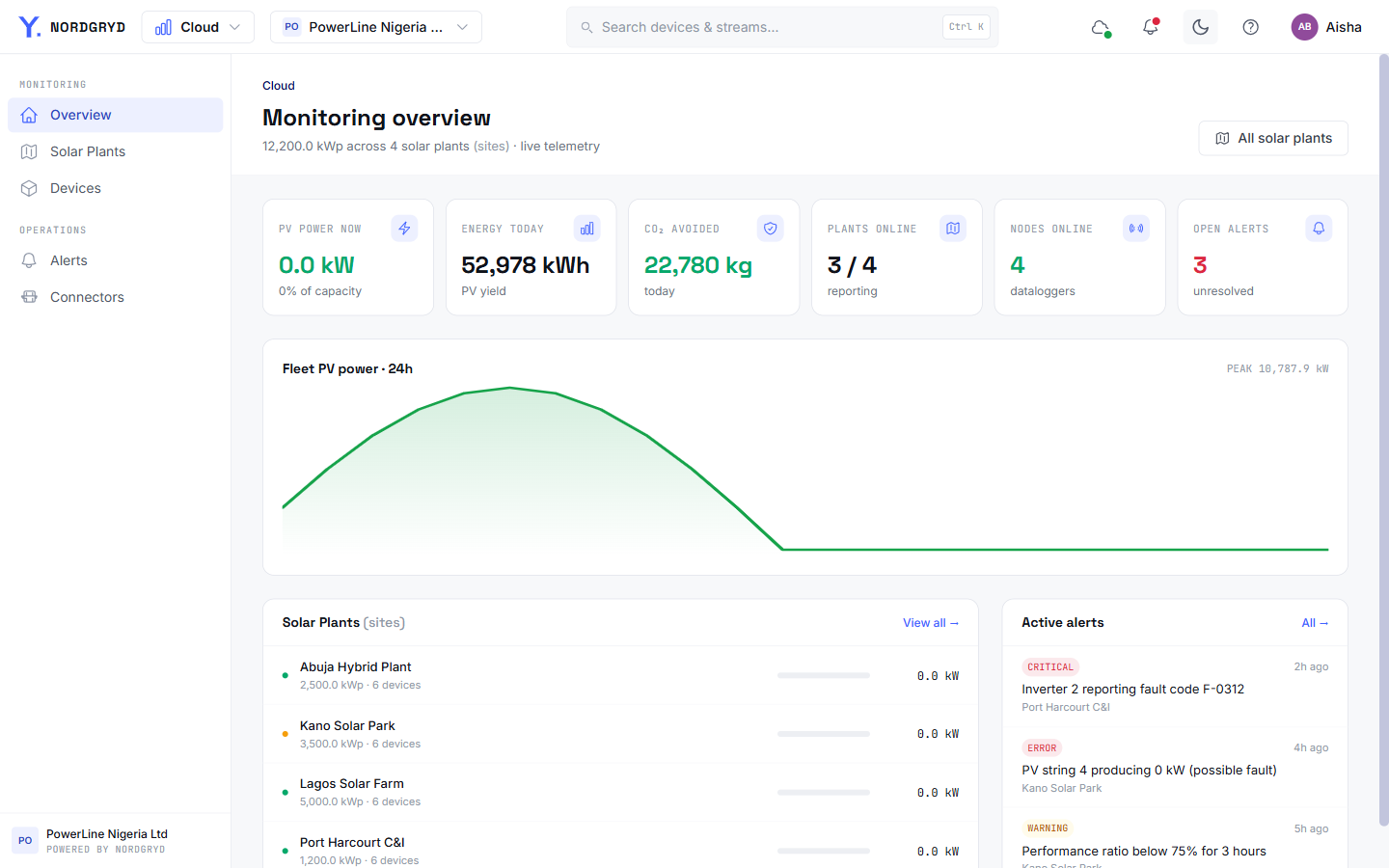Select Overview in the sidebar
This screenshot has width=1389, height=868.
(116, 115)
